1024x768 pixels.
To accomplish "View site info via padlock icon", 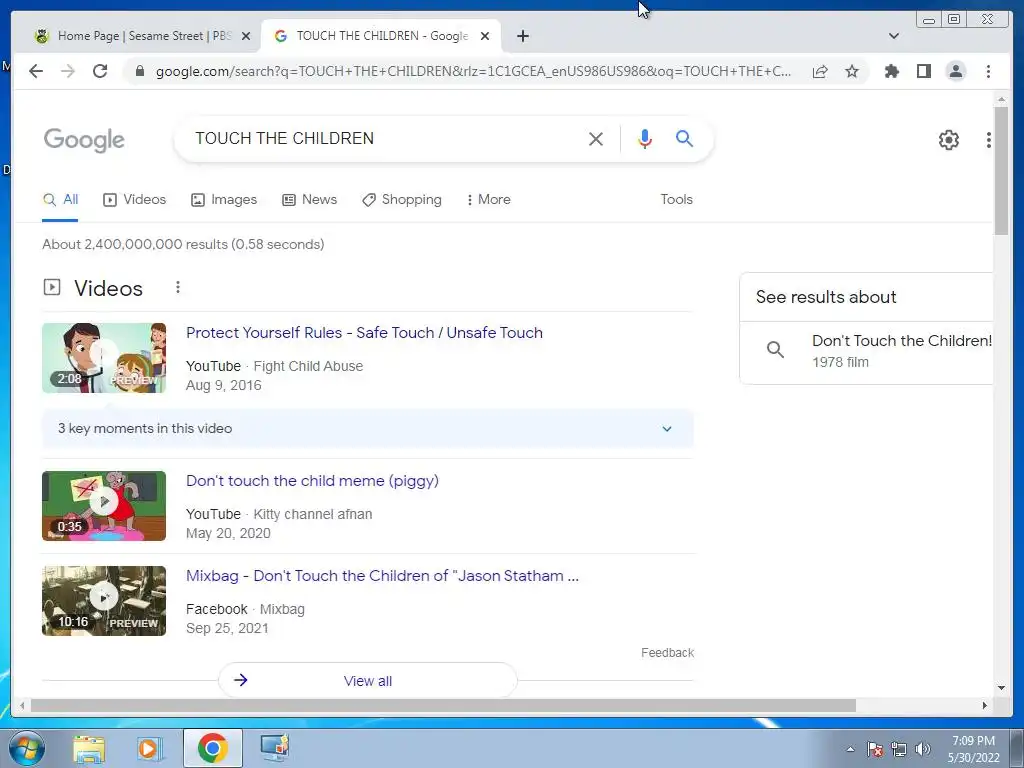I will pos(139,71).
